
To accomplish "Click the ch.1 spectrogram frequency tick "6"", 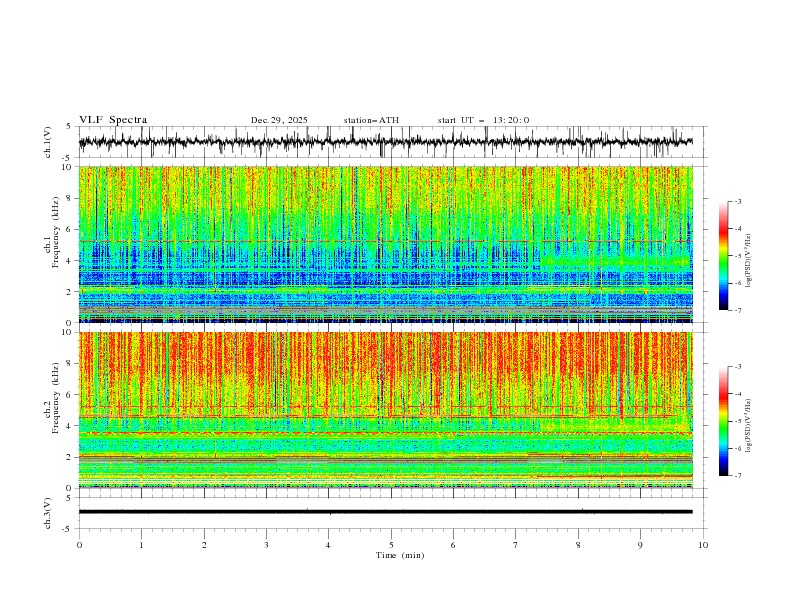I will coord(71,229).
